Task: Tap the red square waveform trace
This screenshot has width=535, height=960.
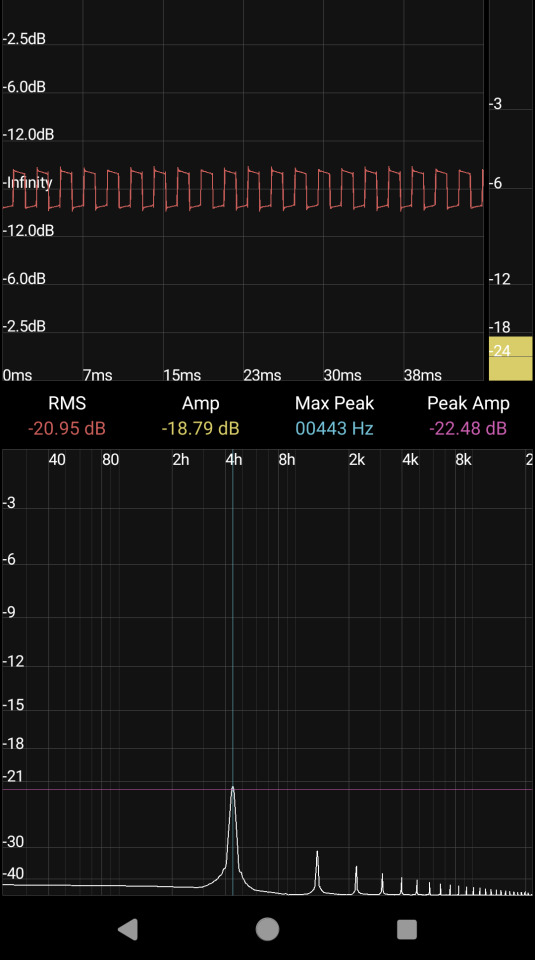Action: pyautogui.click(x=243, y=189)
